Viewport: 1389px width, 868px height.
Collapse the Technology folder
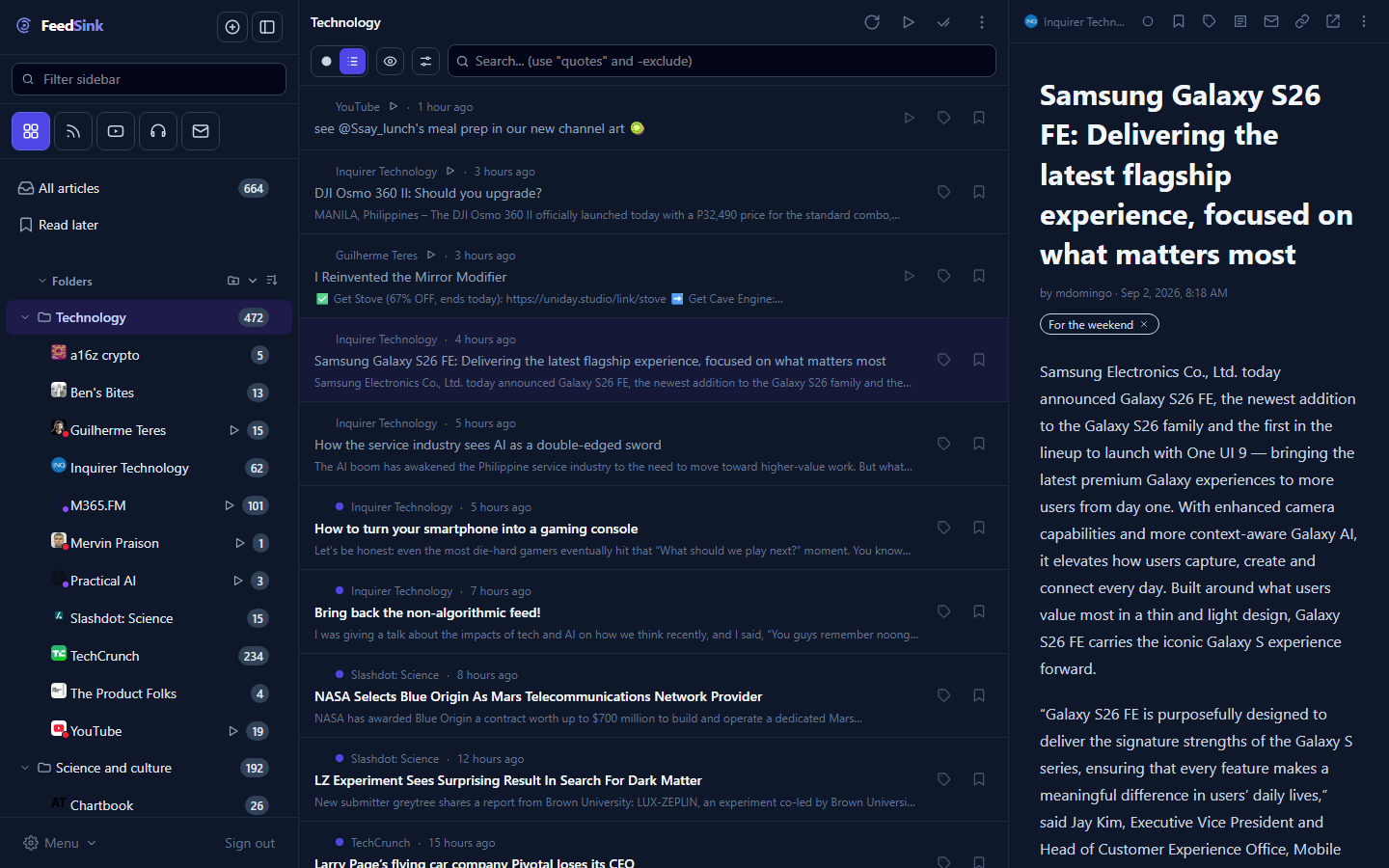tap(25, 317)
